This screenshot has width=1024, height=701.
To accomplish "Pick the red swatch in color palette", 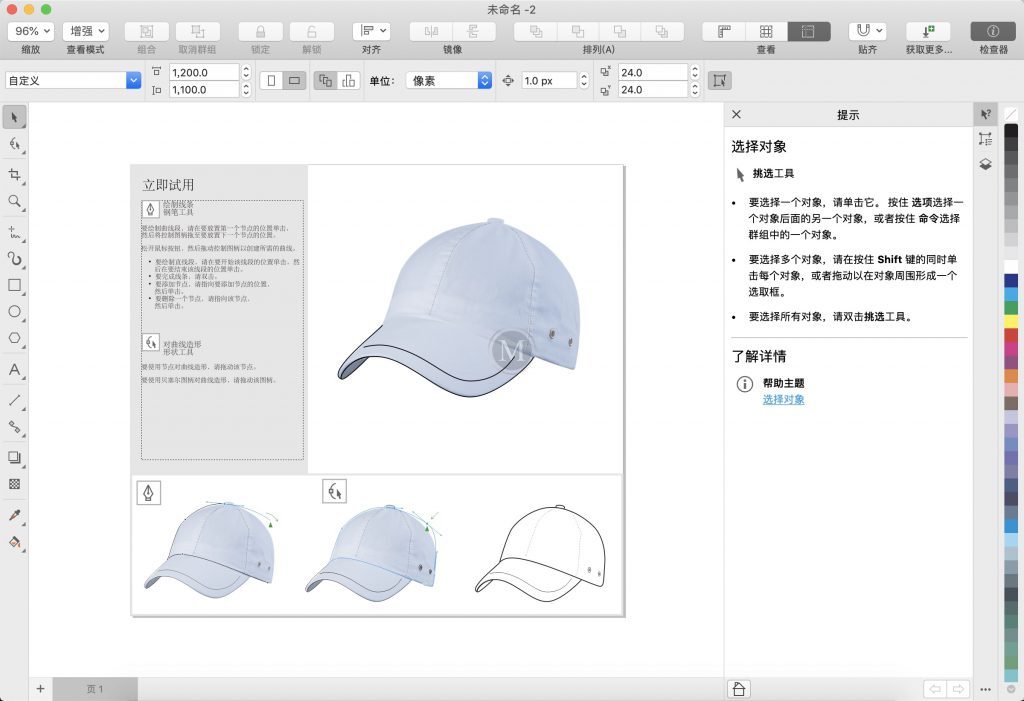I will (x=1011, y=336).
